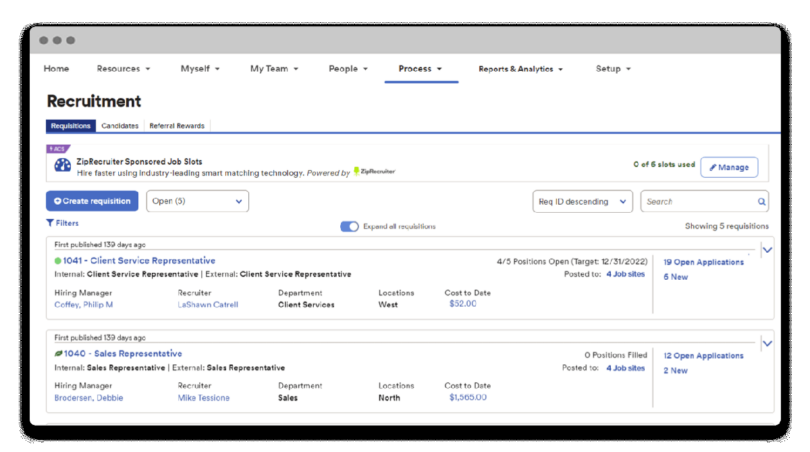This screenshot has height=452, width=810.
Task: Open the 19 Open Applications link
Action: point(703,262)
